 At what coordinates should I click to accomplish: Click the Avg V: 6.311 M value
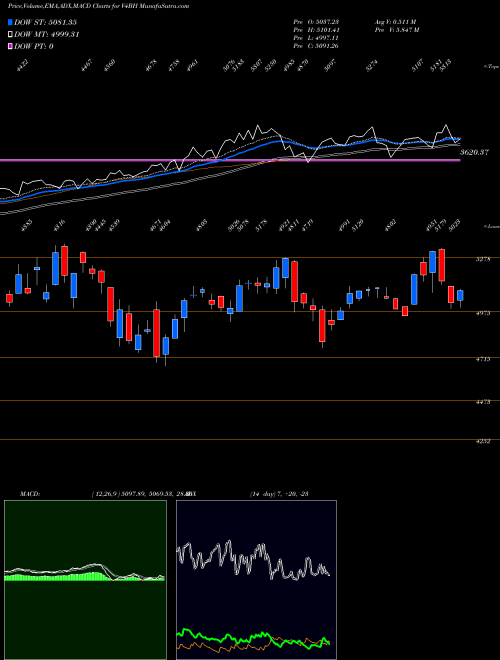click(x=396, y=22)
